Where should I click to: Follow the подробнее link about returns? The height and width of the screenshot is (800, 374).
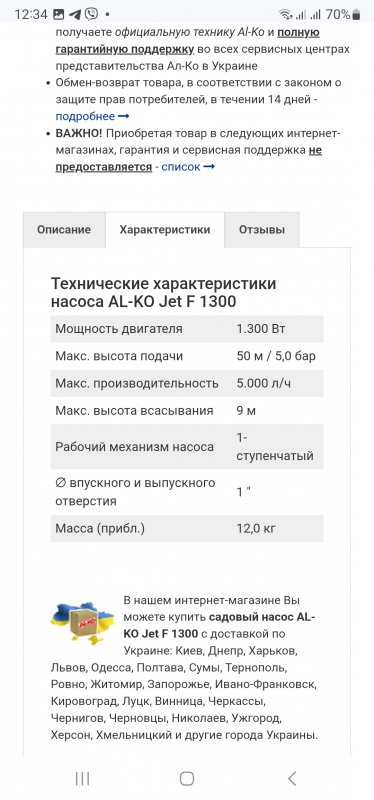pyautogui.click(x=85, y=116)
